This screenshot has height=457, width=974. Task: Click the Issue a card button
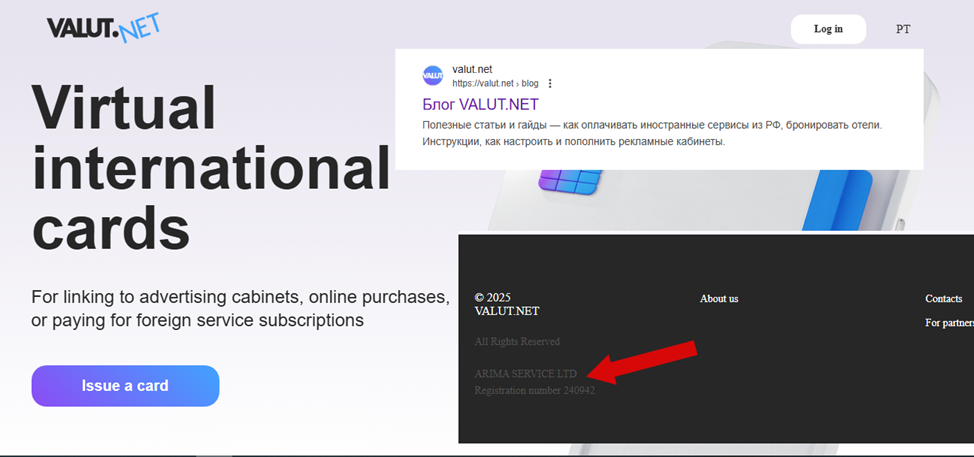125,386
